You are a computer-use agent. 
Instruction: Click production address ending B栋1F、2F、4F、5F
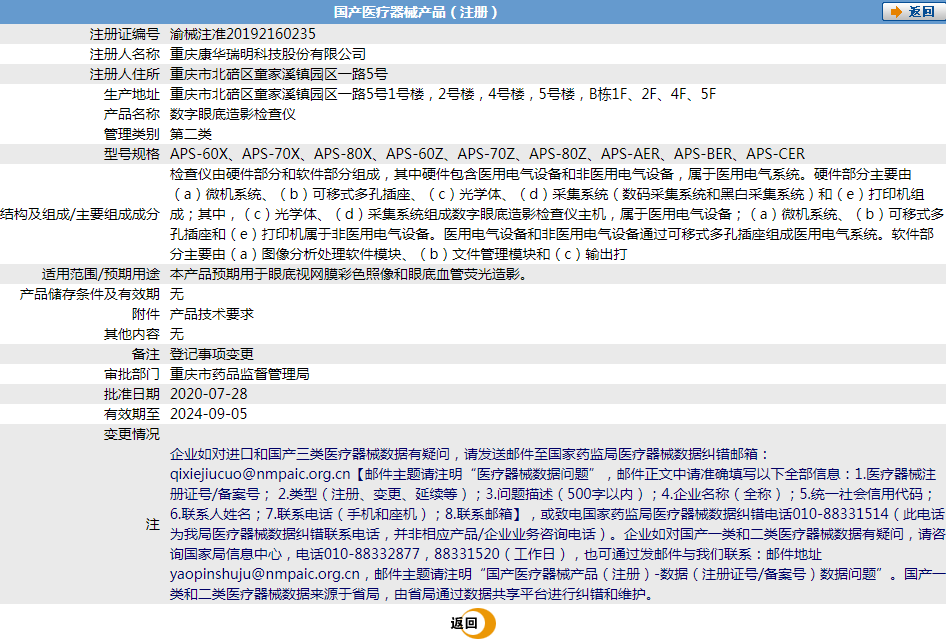coord(443,94)
